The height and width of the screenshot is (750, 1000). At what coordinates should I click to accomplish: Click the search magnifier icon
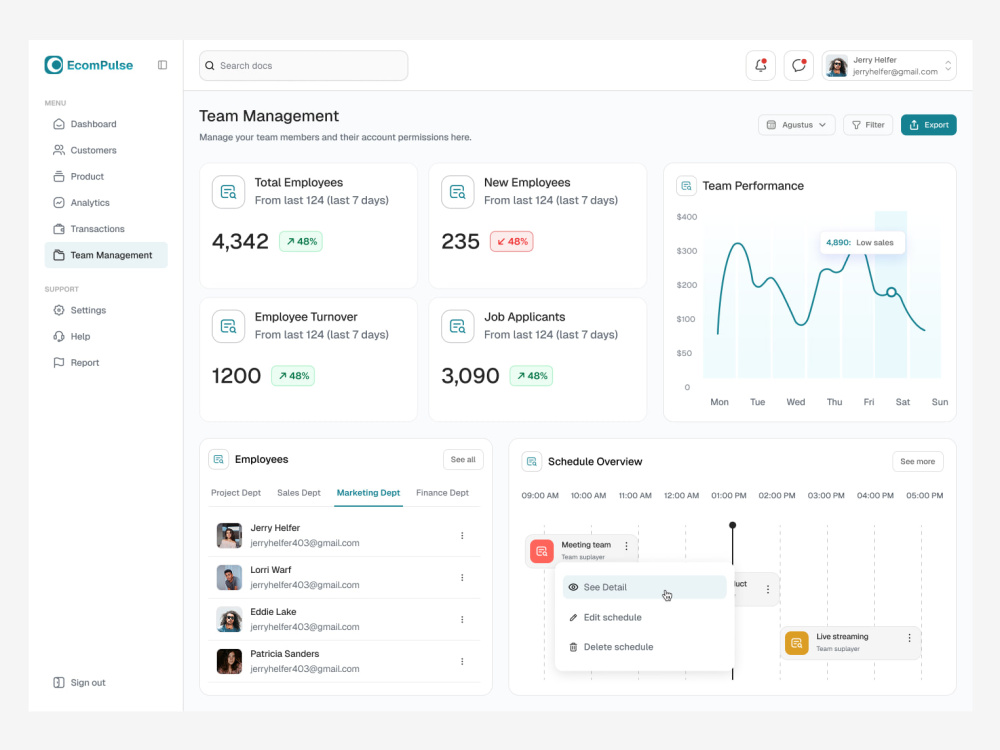coord(210,66)
